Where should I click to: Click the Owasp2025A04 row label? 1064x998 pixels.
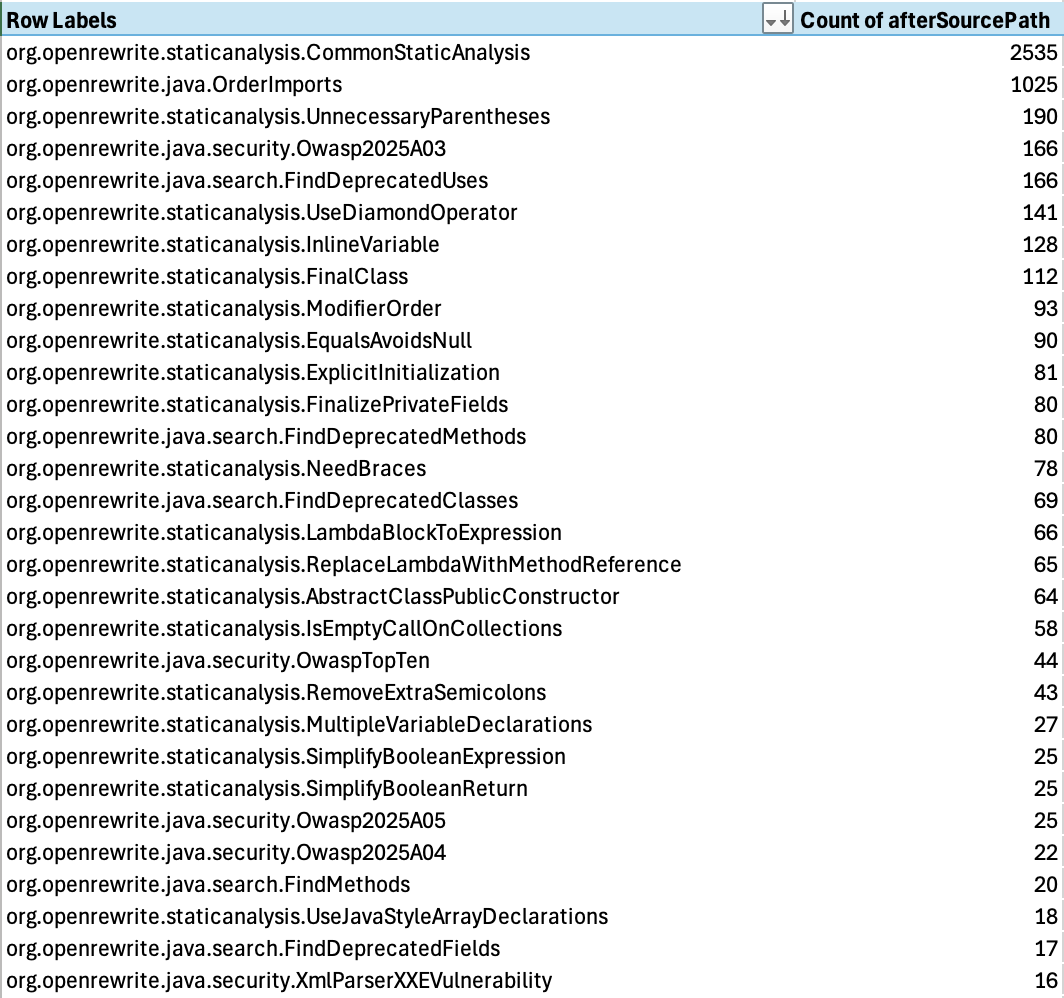(226, 852)
